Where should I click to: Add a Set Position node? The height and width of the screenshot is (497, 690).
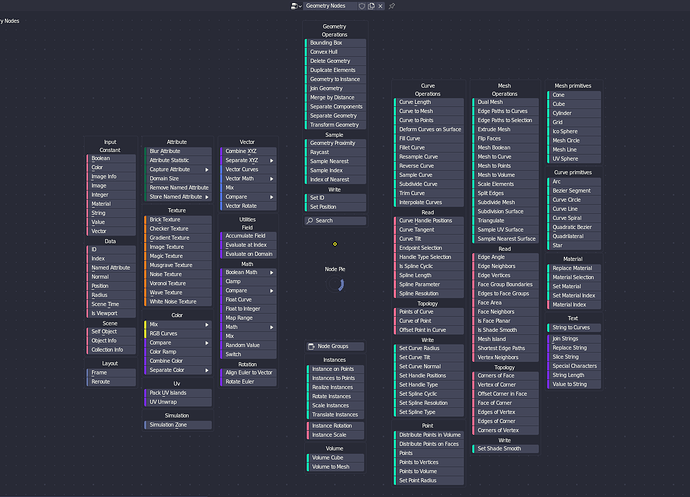point(335,207)
